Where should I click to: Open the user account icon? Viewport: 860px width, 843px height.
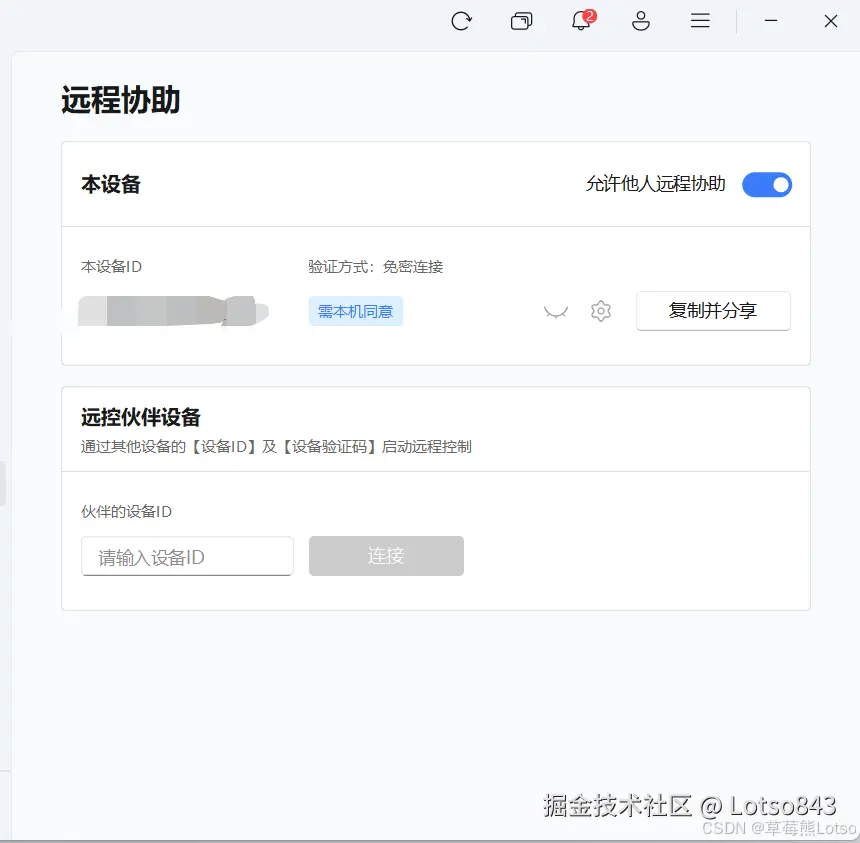click(641, 20)
